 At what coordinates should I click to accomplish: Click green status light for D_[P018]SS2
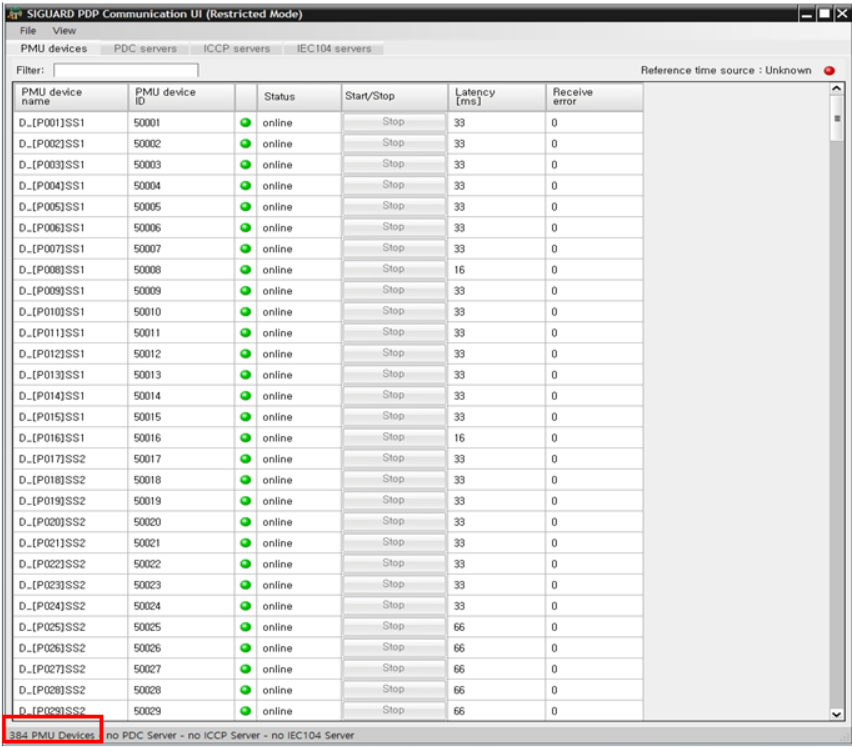(x=246, y=480)
